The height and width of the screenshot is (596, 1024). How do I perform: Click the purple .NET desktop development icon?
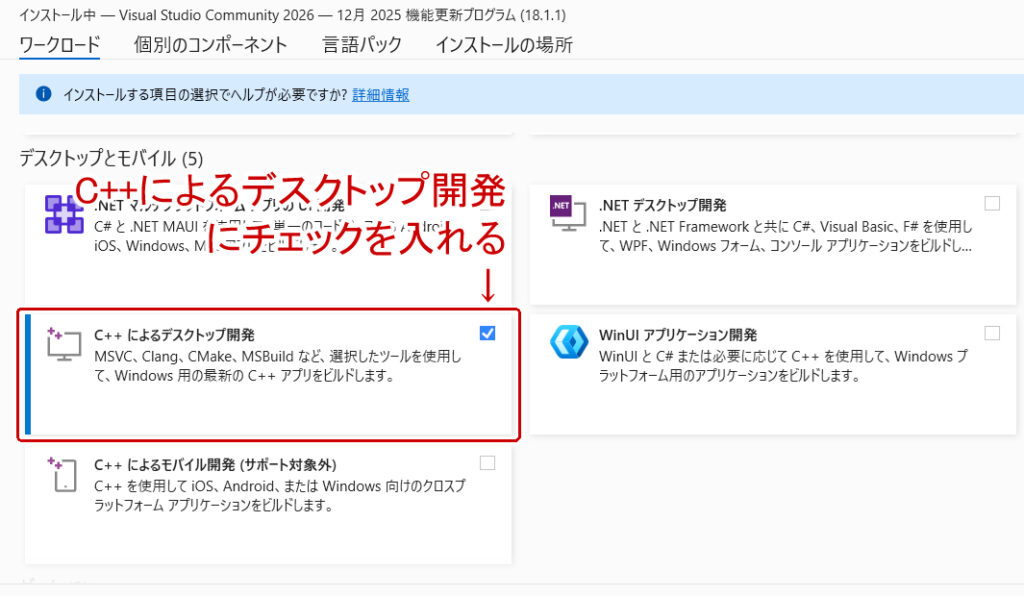(566, 211)
